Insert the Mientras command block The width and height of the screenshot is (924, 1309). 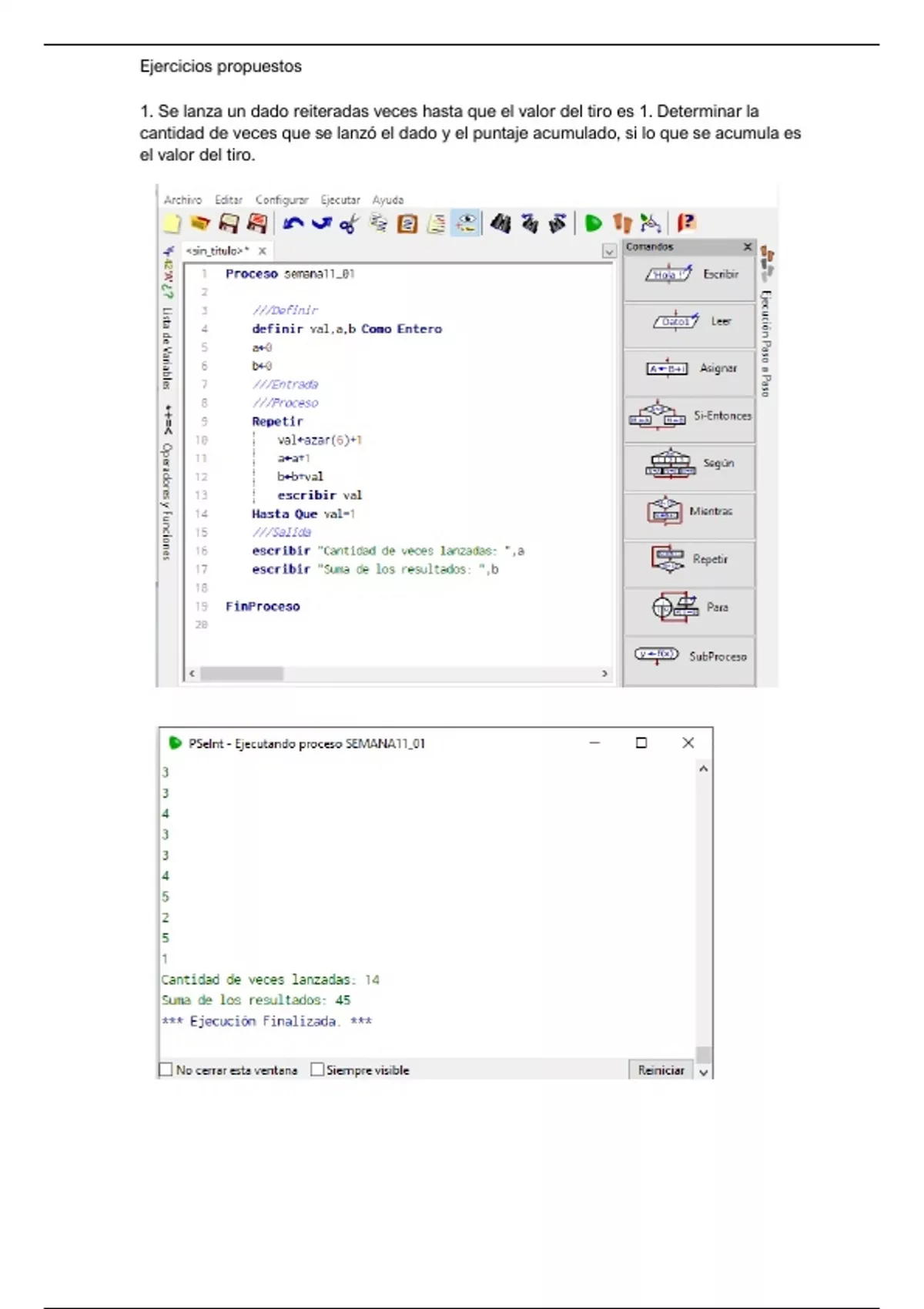(x=689, y=511)
